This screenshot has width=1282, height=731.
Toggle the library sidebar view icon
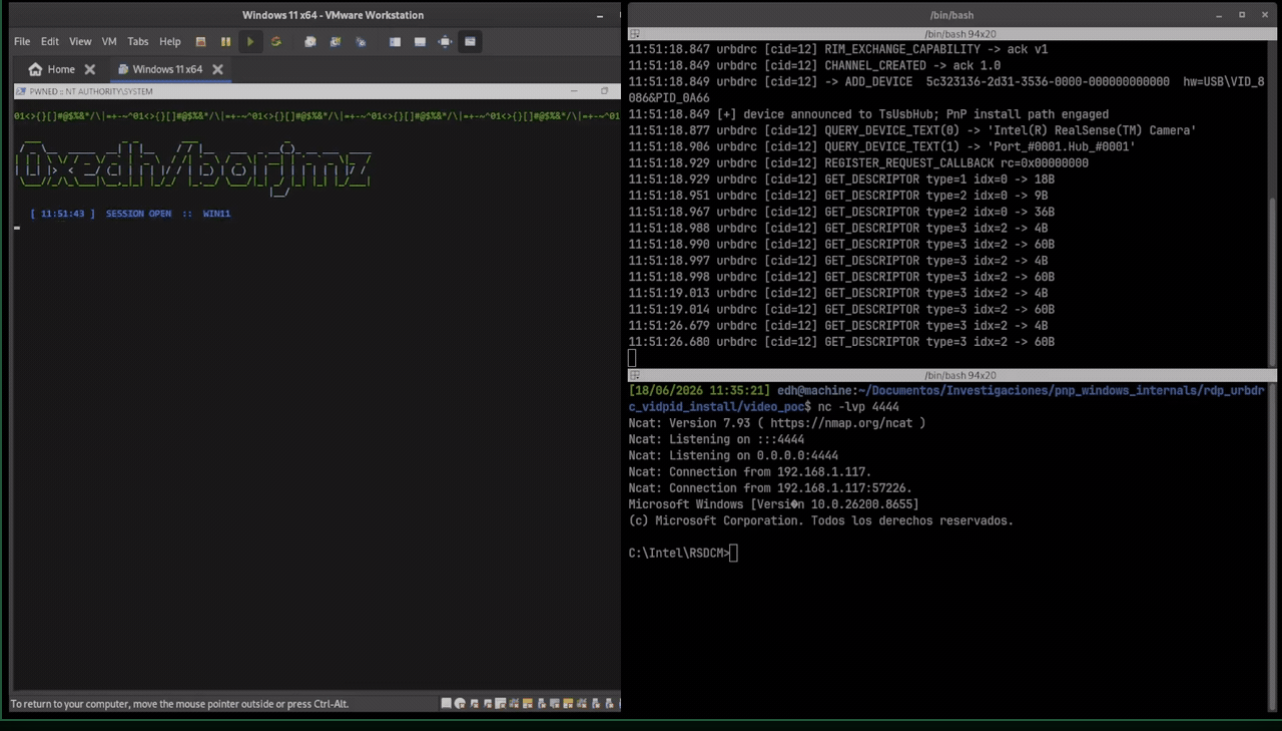395,42
